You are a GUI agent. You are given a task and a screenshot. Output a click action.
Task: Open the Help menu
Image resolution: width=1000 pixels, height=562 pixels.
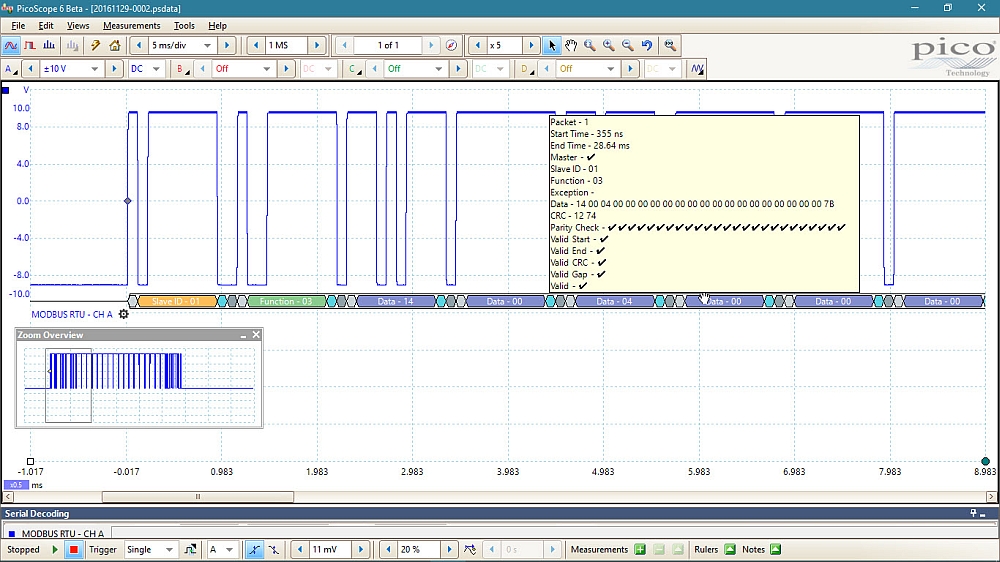(x=217, y=26)
